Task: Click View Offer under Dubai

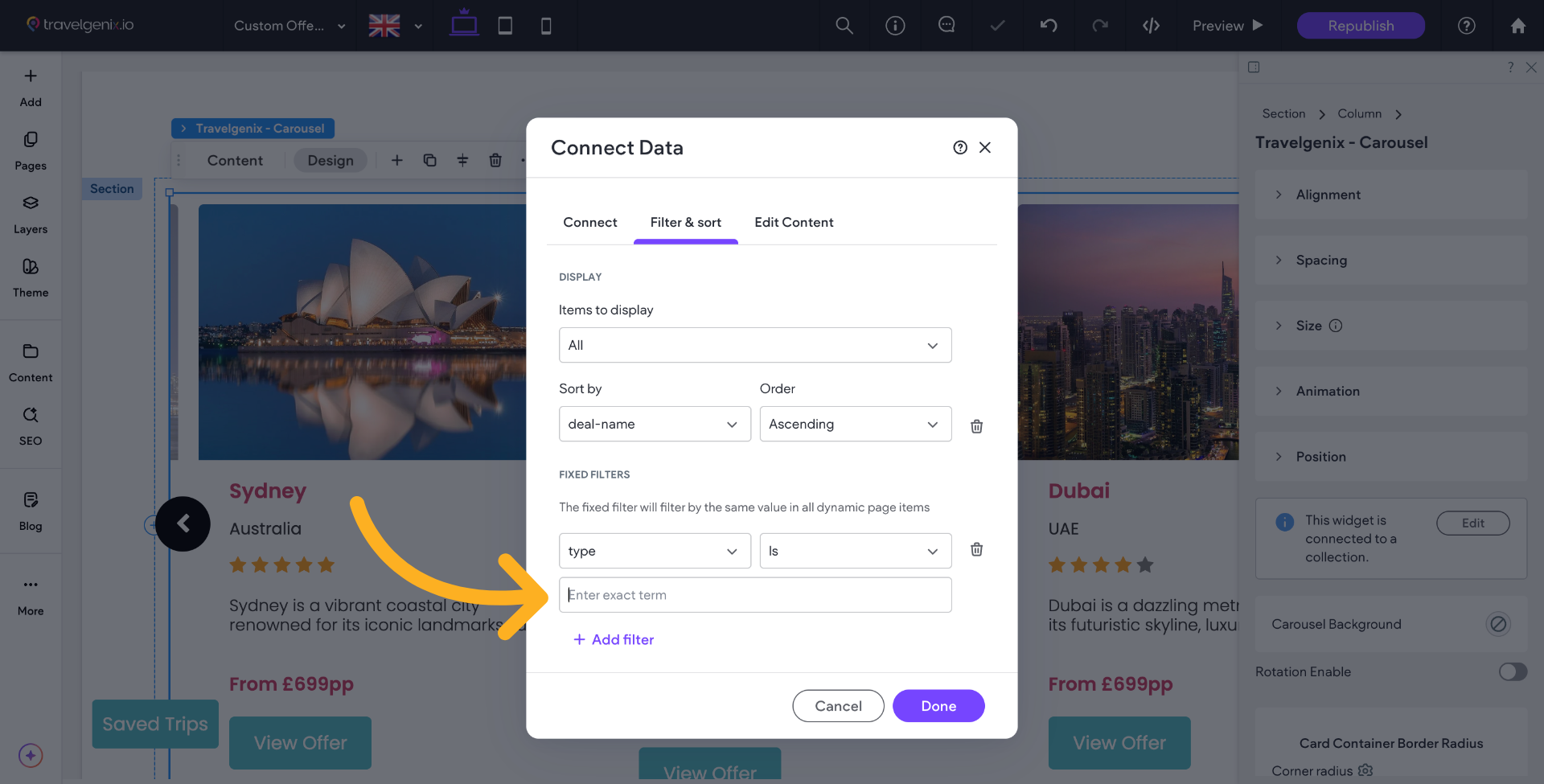Action: [x=1119, y=743]
